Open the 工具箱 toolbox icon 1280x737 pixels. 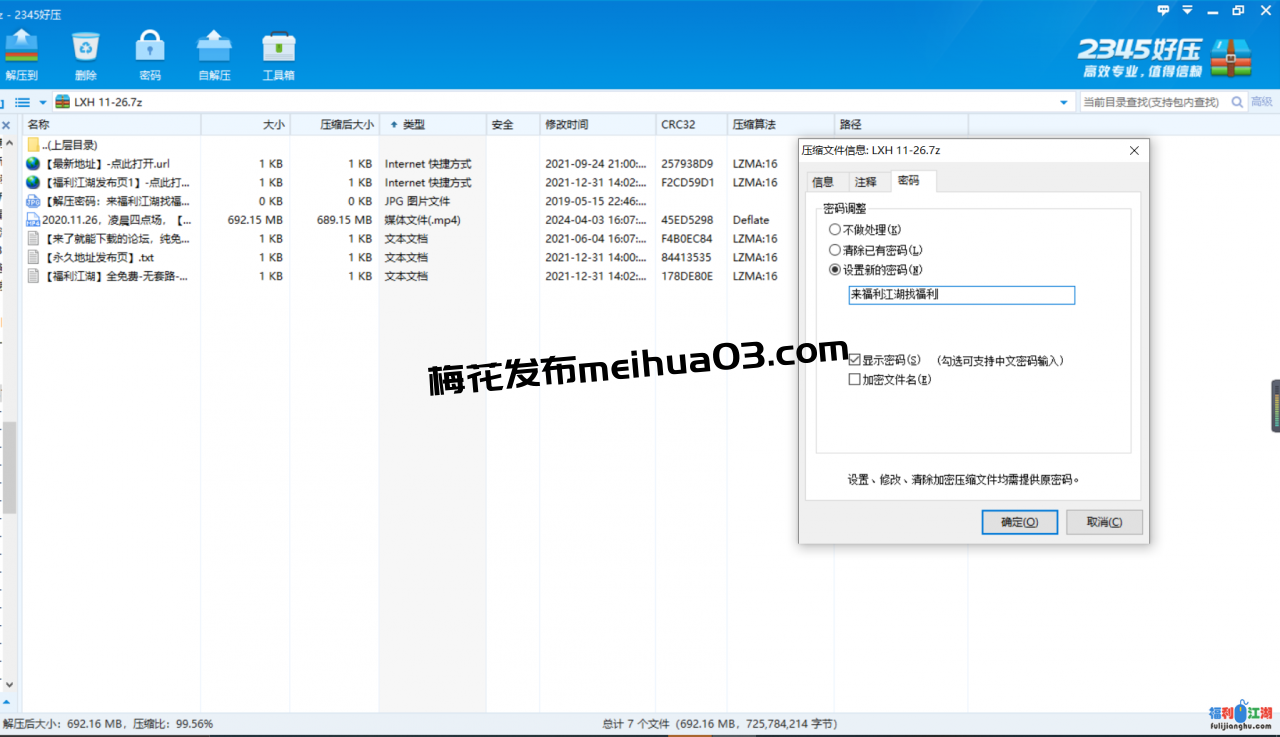click(x=278, y=53)
